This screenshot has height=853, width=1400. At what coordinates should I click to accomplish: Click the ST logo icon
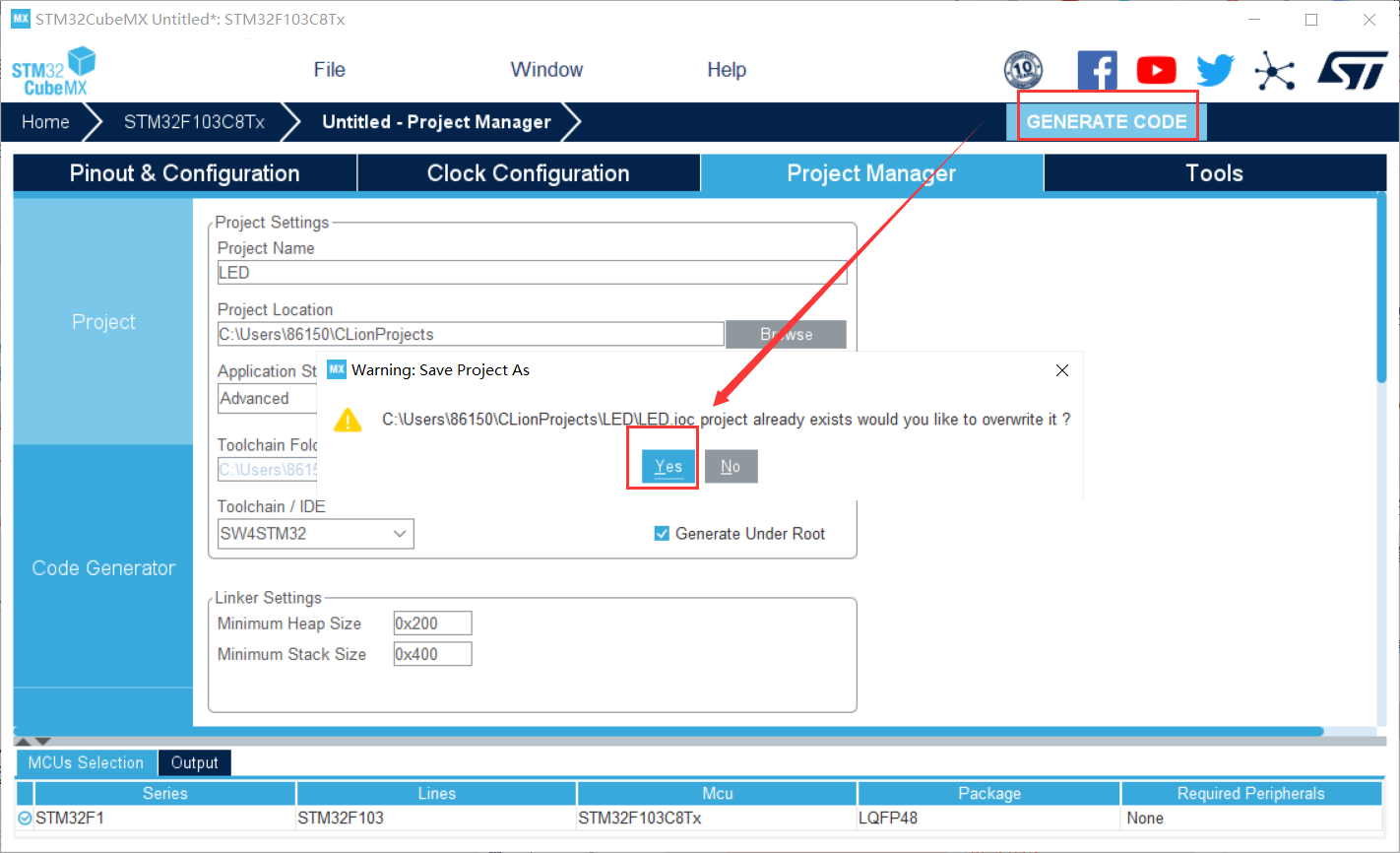coord(1352,71)
